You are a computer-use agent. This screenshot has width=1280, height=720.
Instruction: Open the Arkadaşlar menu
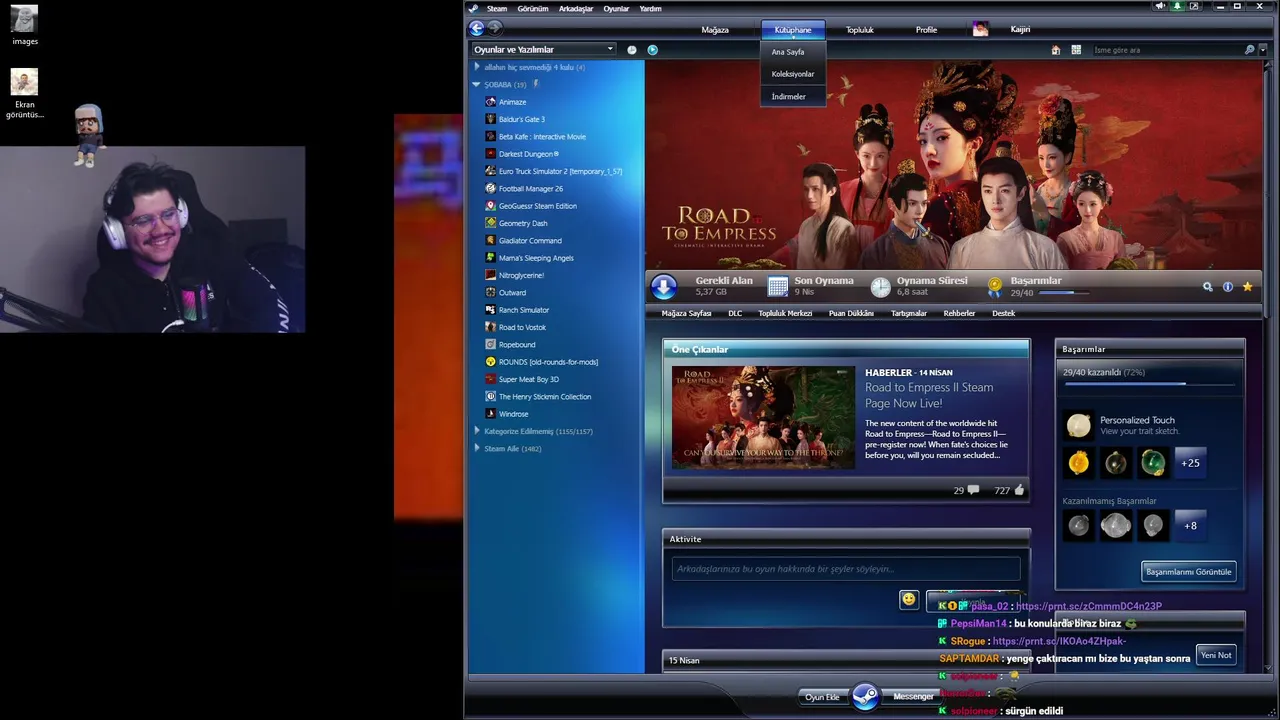click(x=576, y=8)
